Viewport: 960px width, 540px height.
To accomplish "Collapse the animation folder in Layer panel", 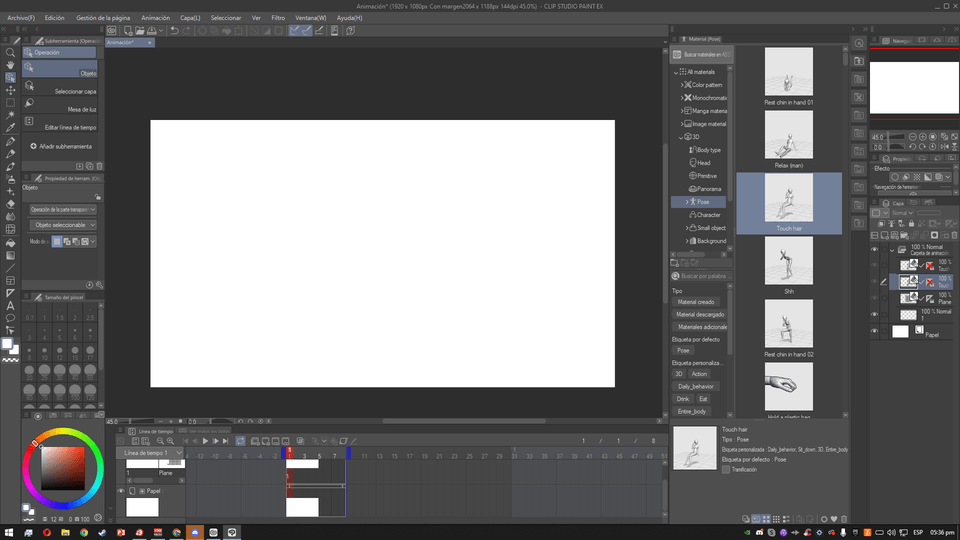I will tap(892, 250).
